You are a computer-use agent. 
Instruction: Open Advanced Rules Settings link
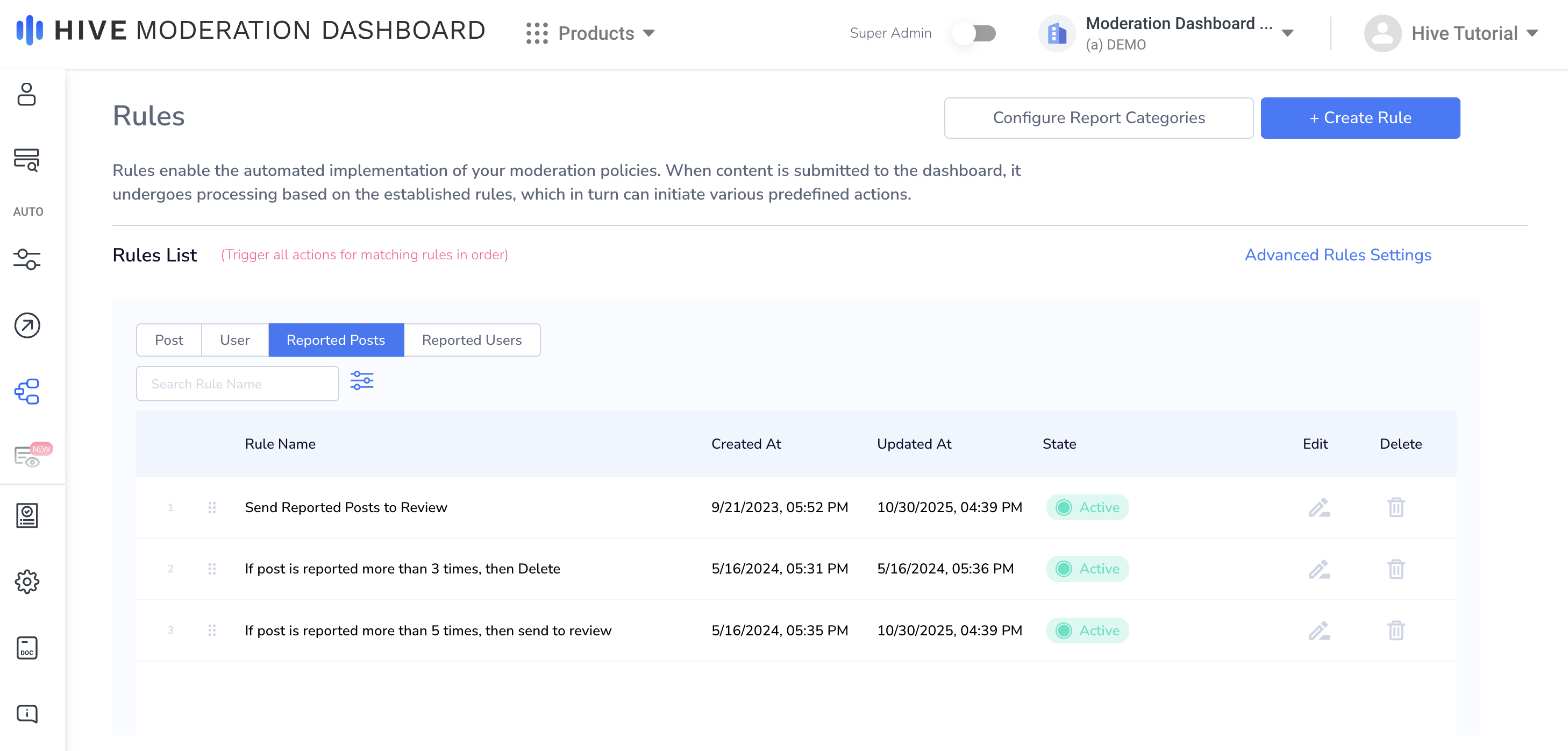click(x=1337, y=254)
